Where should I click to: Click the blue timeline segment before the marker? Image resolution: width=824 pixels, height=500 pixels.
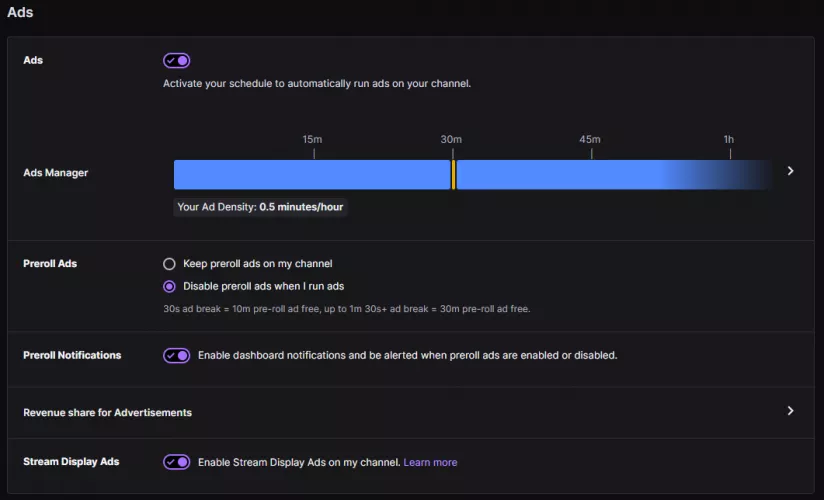coord(311,174)
